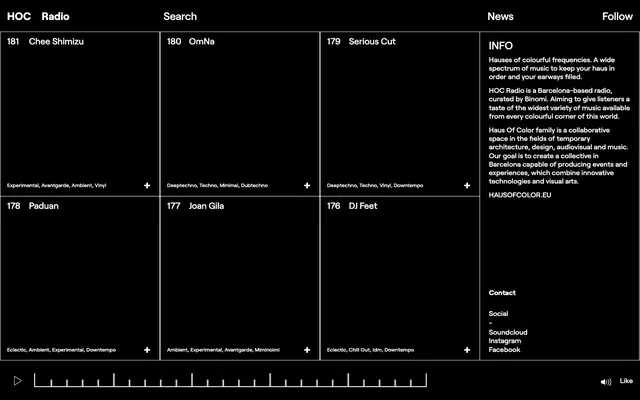Go to the Radio section in header
Screen dimensions: 640x400
click(x=55, y=16)
